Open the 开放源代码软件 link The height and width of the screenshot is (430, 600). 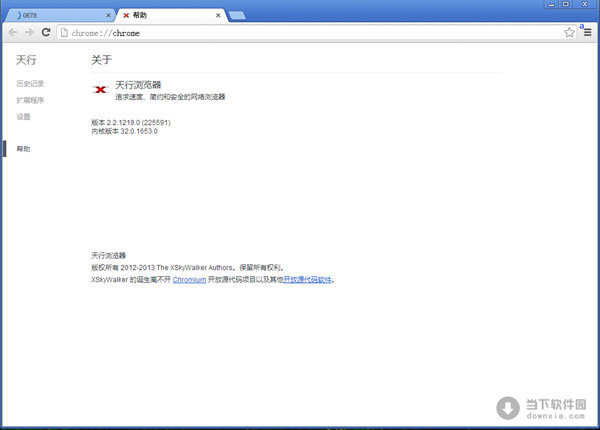point(307,280)
